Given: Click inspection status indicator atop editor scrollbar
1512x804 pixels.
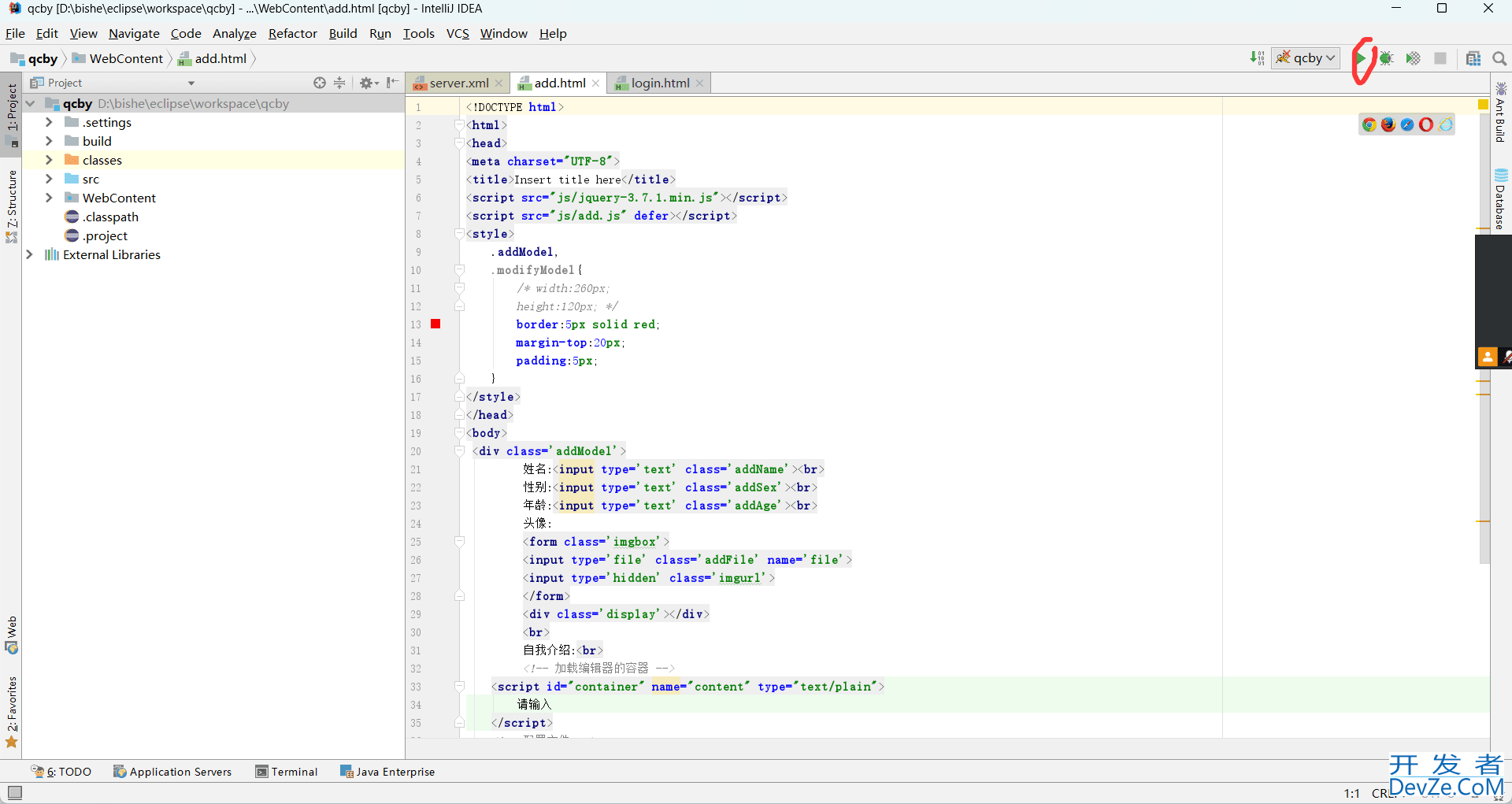Looking at the screenshot, I should click(1483, 105).
